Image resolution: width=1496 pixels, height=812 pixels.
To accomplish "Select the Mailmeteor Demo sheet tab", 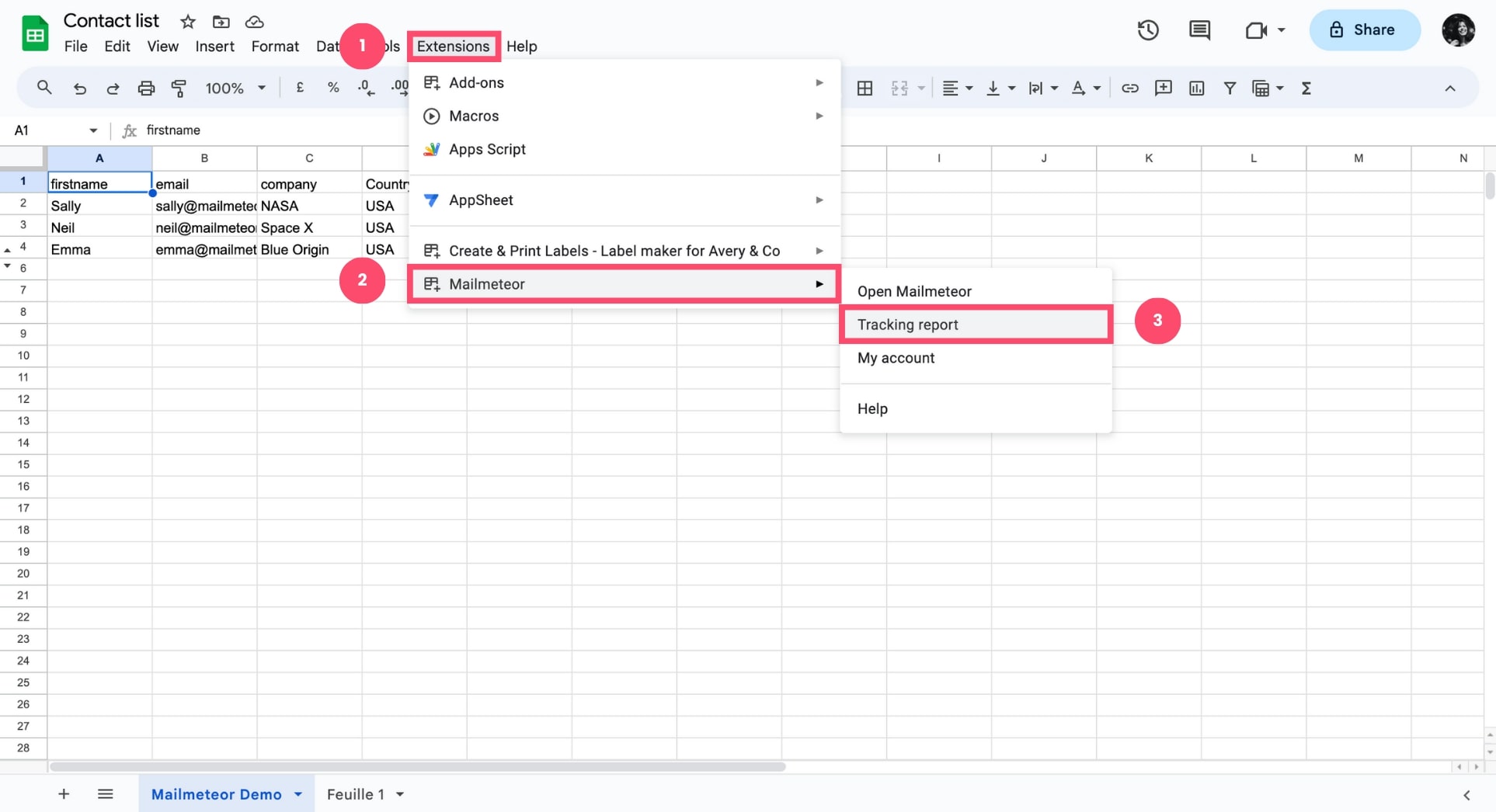I will pyautogui.click(x=216, y=794).
